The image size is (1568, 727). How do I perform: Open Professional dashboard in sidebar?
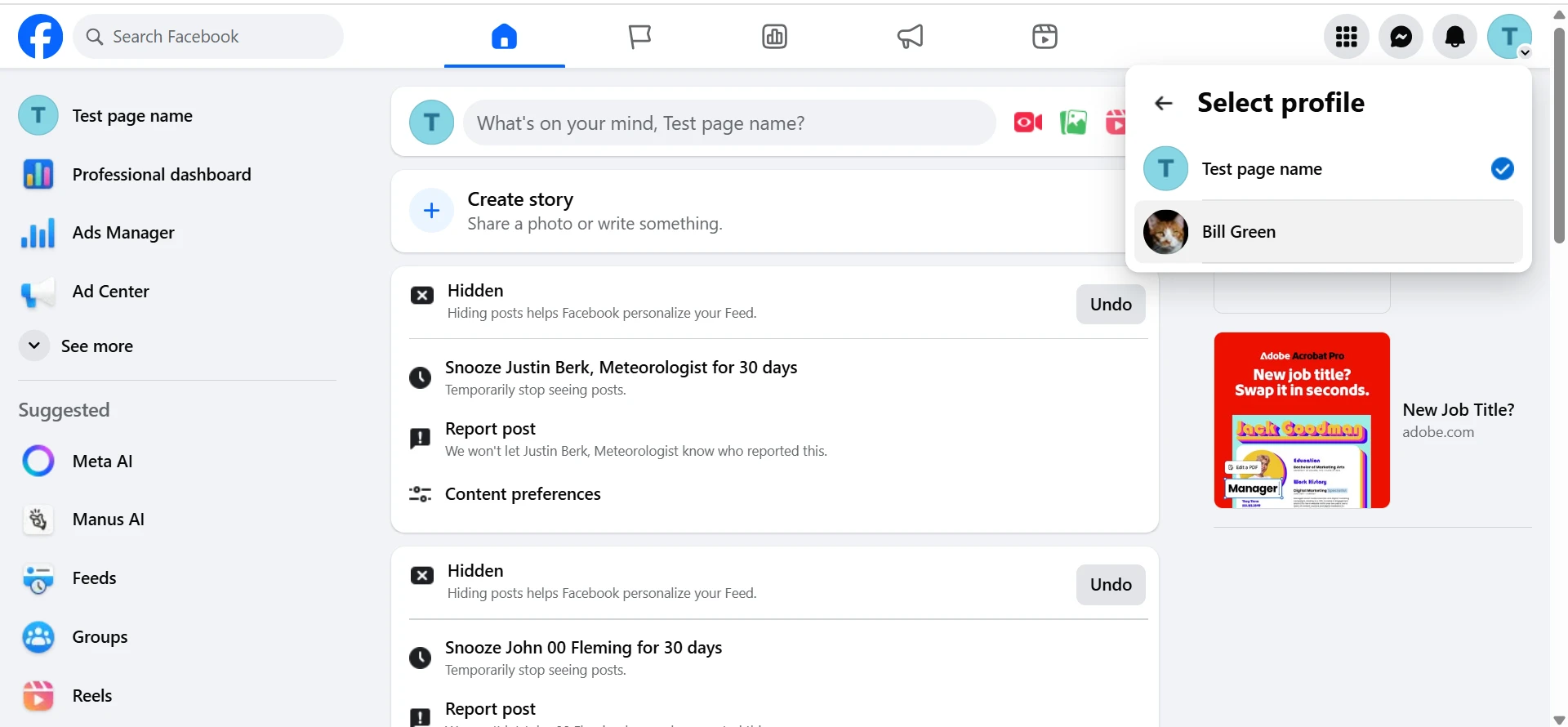pos(177,175)
